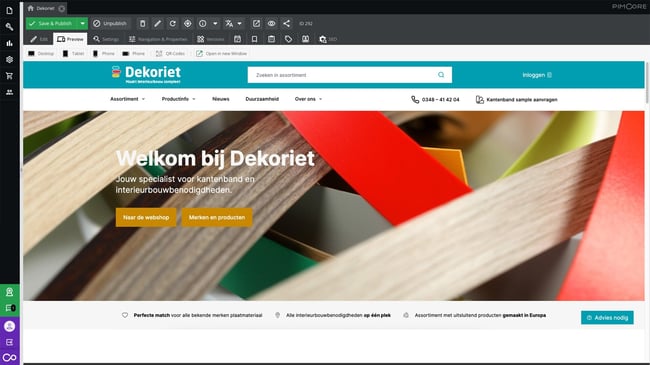Click Save & Publish button
This screenshot has height=365, width=650.
coord(52,24)
